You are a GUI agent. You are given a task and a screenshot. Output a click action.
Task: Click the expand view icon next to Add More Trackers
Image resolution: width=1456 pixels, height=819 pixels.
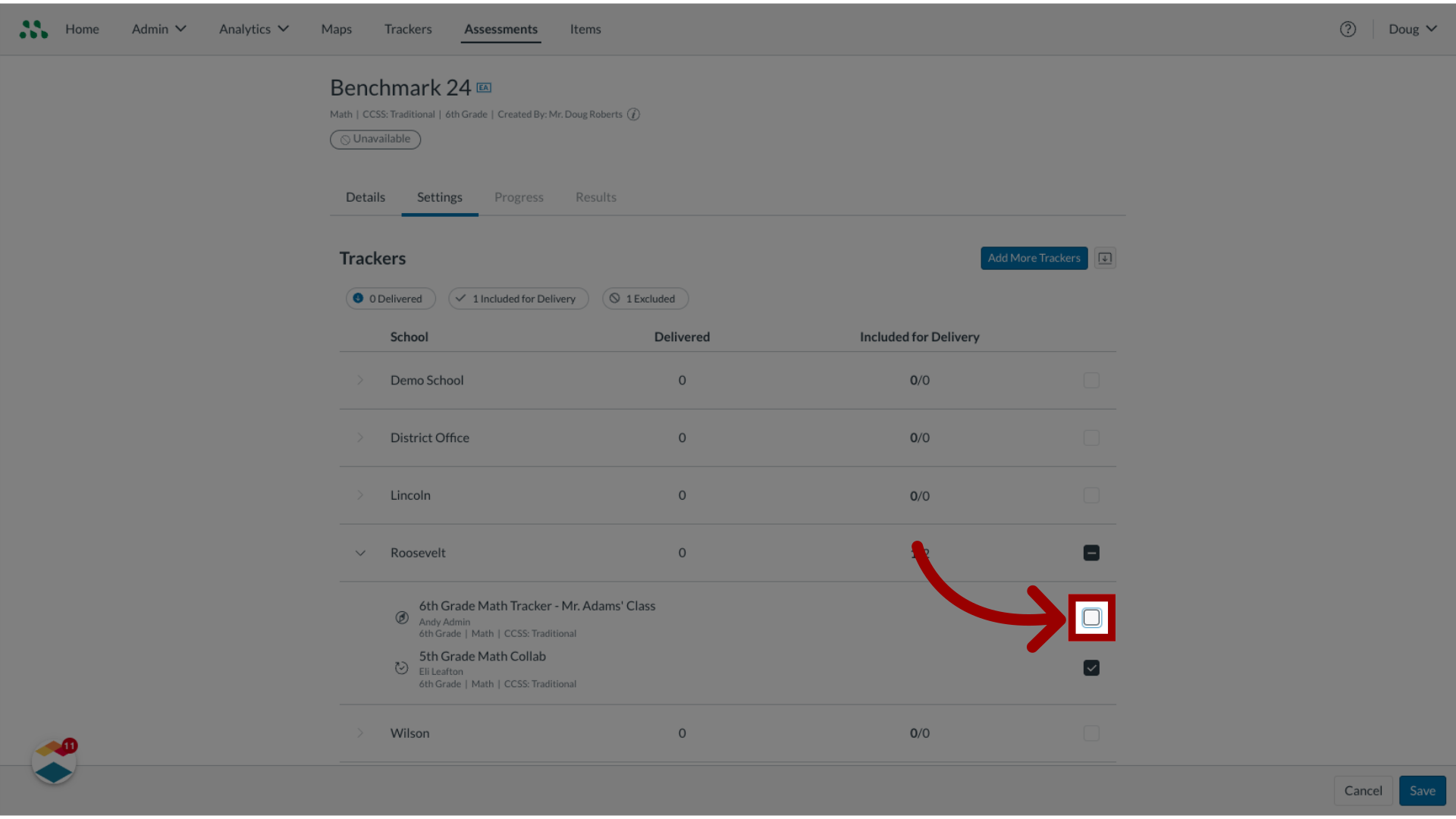click(x=1105, y=258)
